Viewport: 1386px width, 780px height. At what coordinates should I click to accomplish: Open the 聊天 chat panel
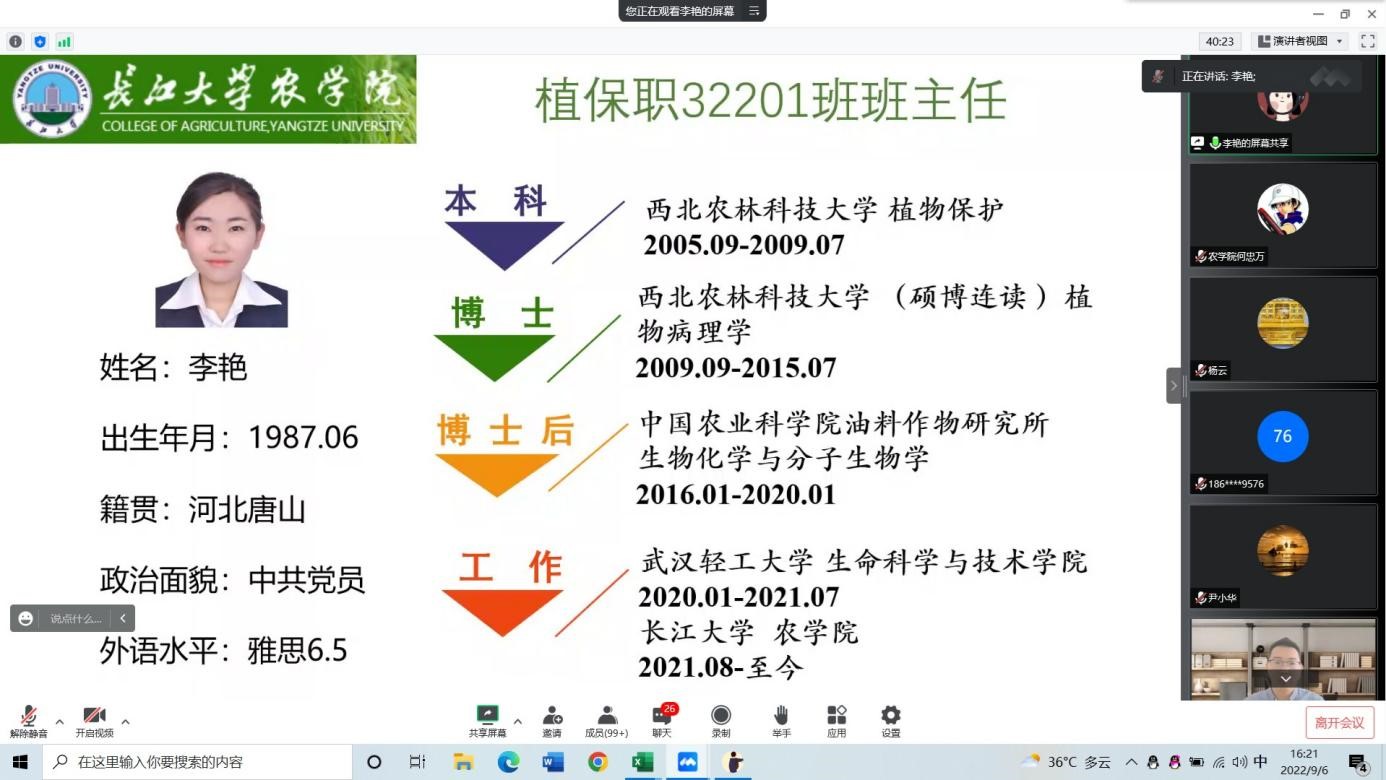(662, 715)
